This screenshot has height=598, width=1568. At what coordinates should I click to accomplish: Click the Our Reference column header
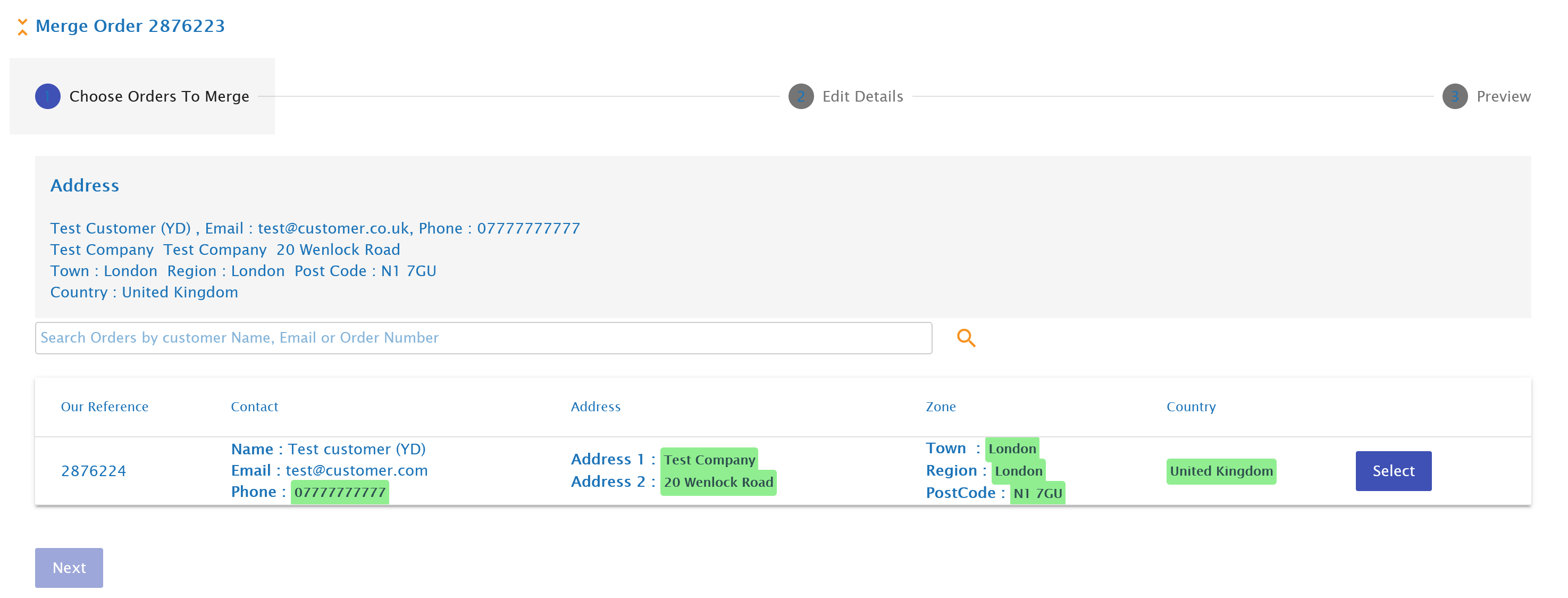(105, 407)
